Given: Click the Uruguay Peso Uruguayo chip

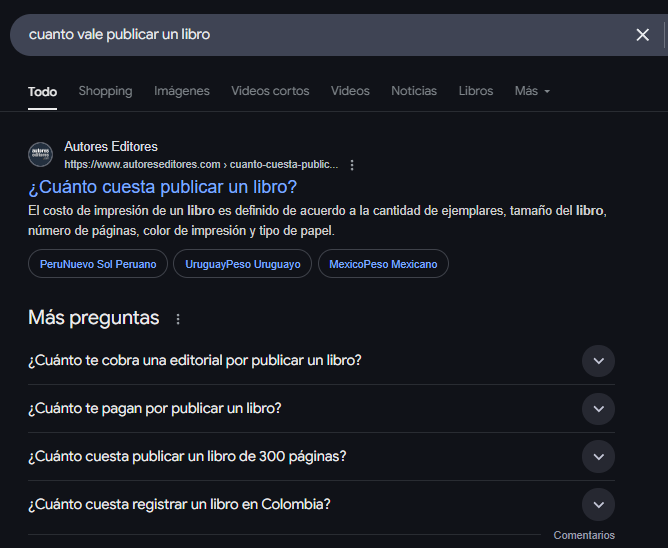Looking at the screenshot, I should tap(243, 264).
